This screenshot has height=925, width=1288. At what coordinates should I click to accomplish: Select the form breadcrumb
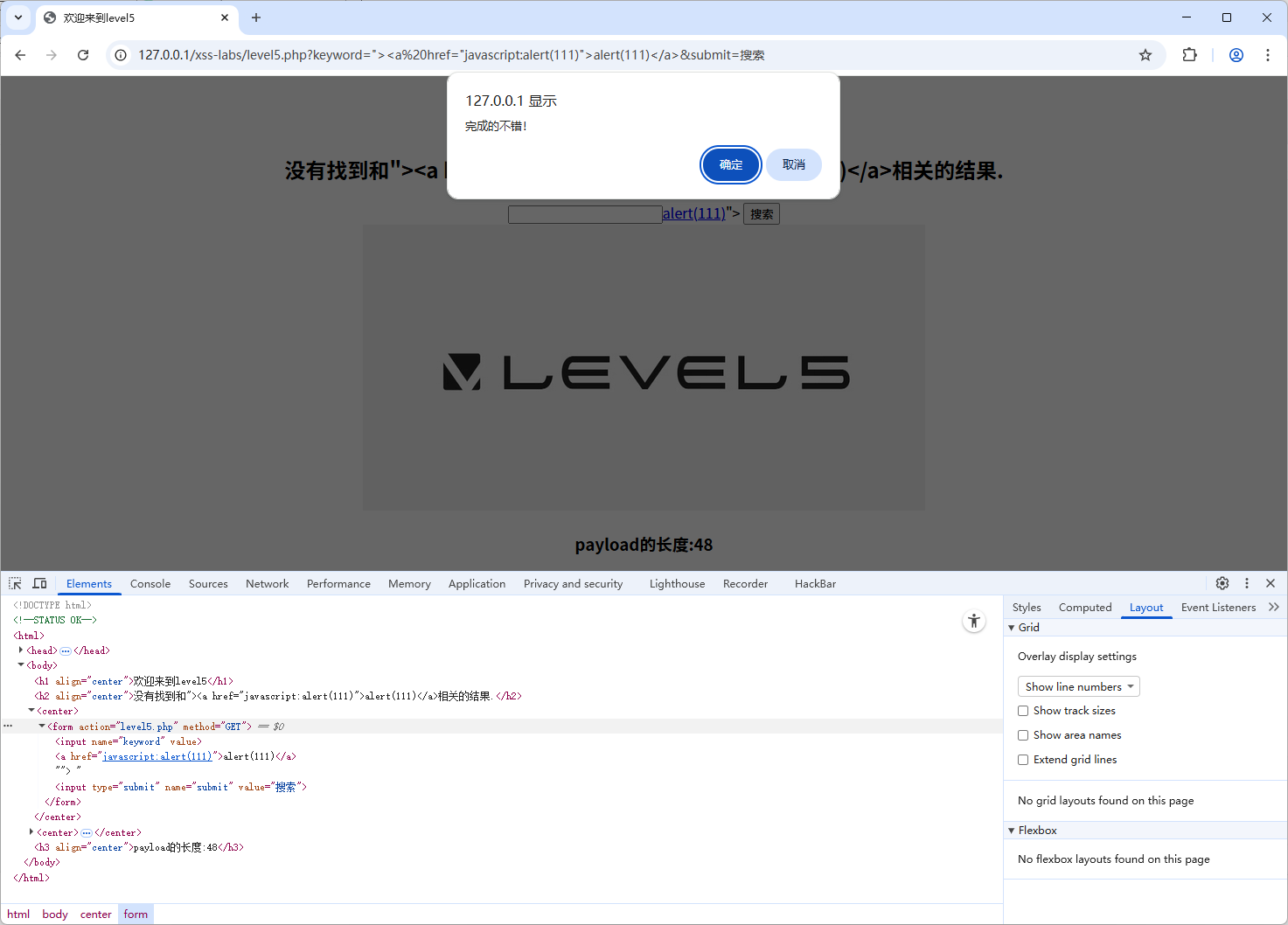tap(136, 915)
